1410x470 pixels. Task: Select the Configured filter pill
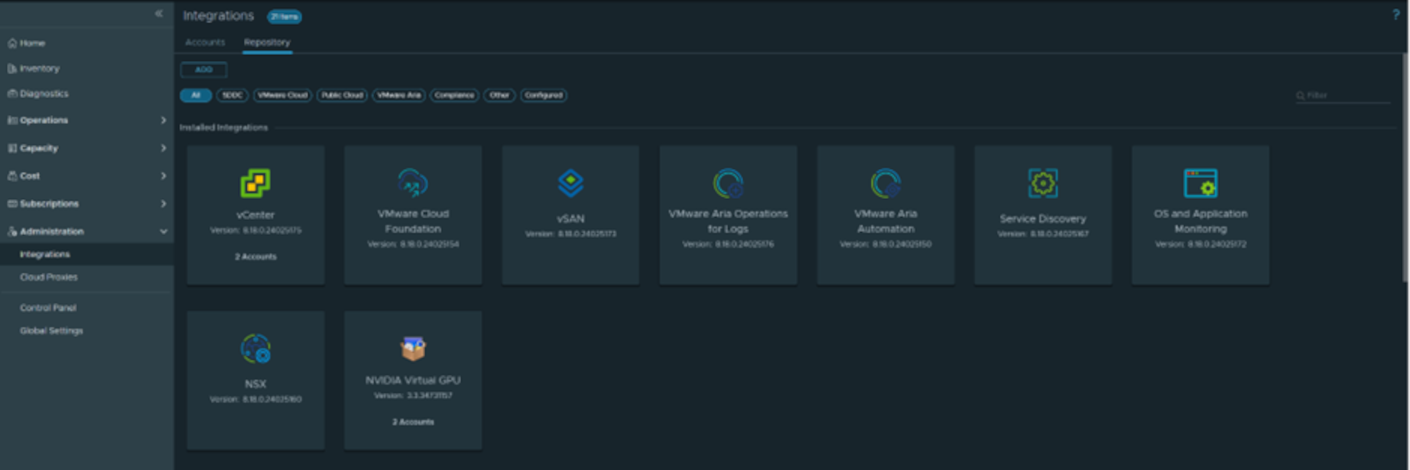coord(544,96)
